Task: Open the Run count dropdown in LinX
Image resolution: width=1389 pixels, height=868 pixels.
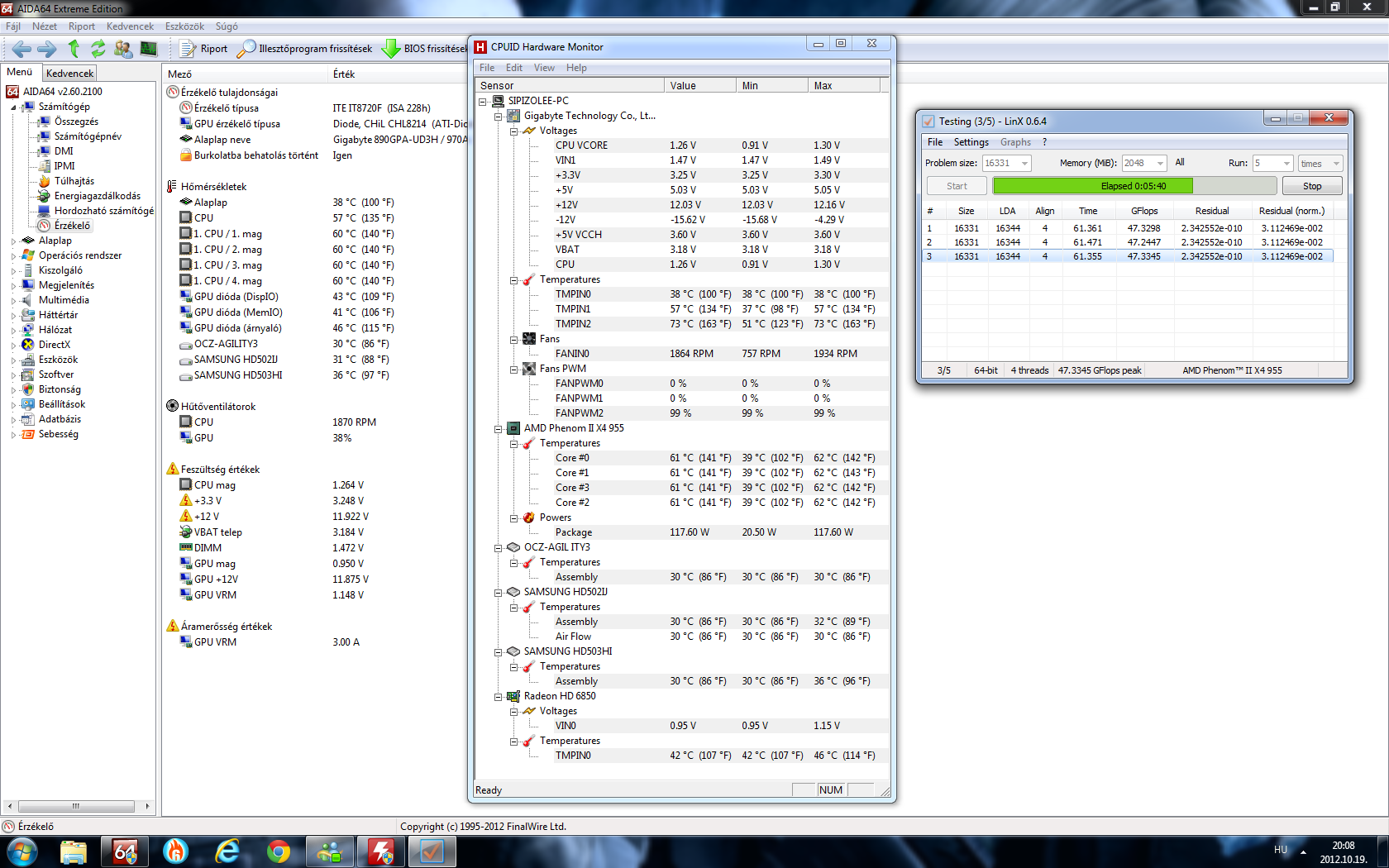Action: coord(1286,164)
